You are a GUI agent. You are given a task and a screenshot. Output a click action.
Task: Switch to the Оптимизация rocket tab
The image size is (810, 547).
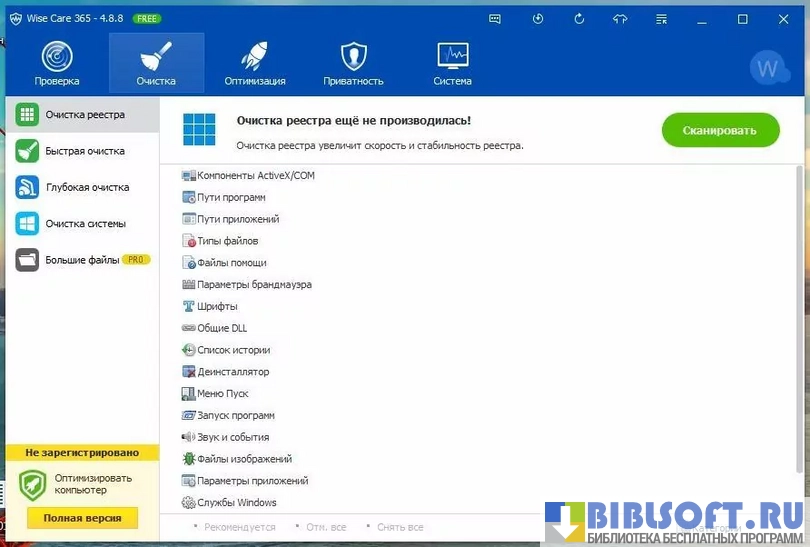[x=255, y=63]
